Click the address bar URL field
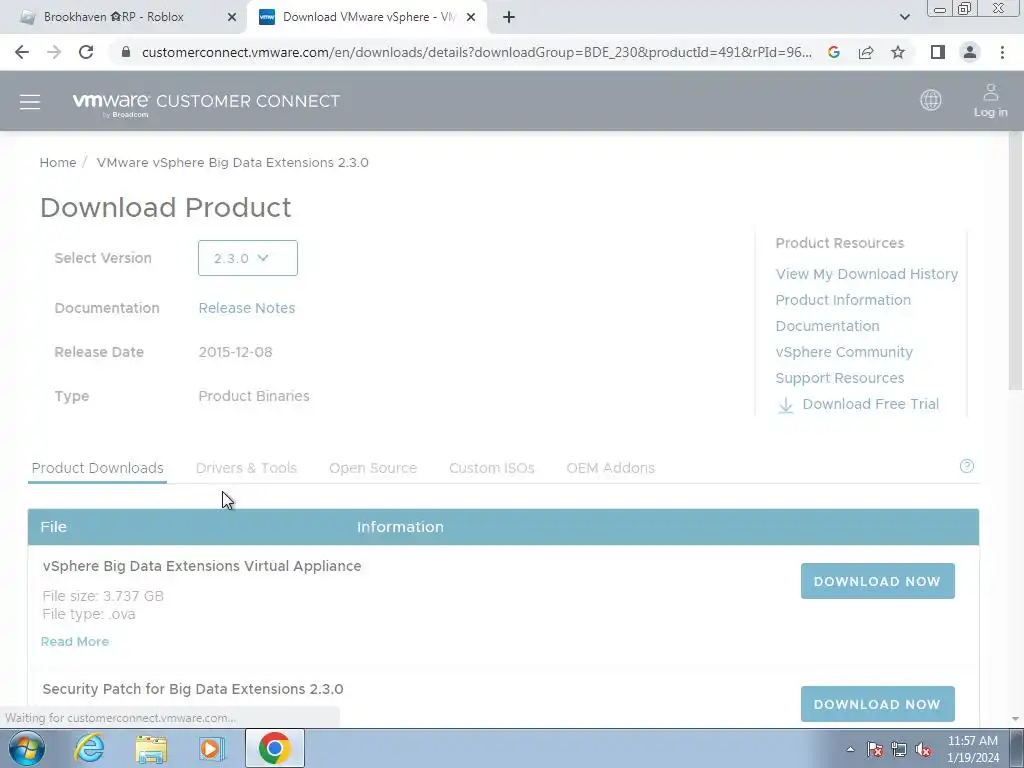The height and width of the screenshot is (768, 1024). [477, 52]
